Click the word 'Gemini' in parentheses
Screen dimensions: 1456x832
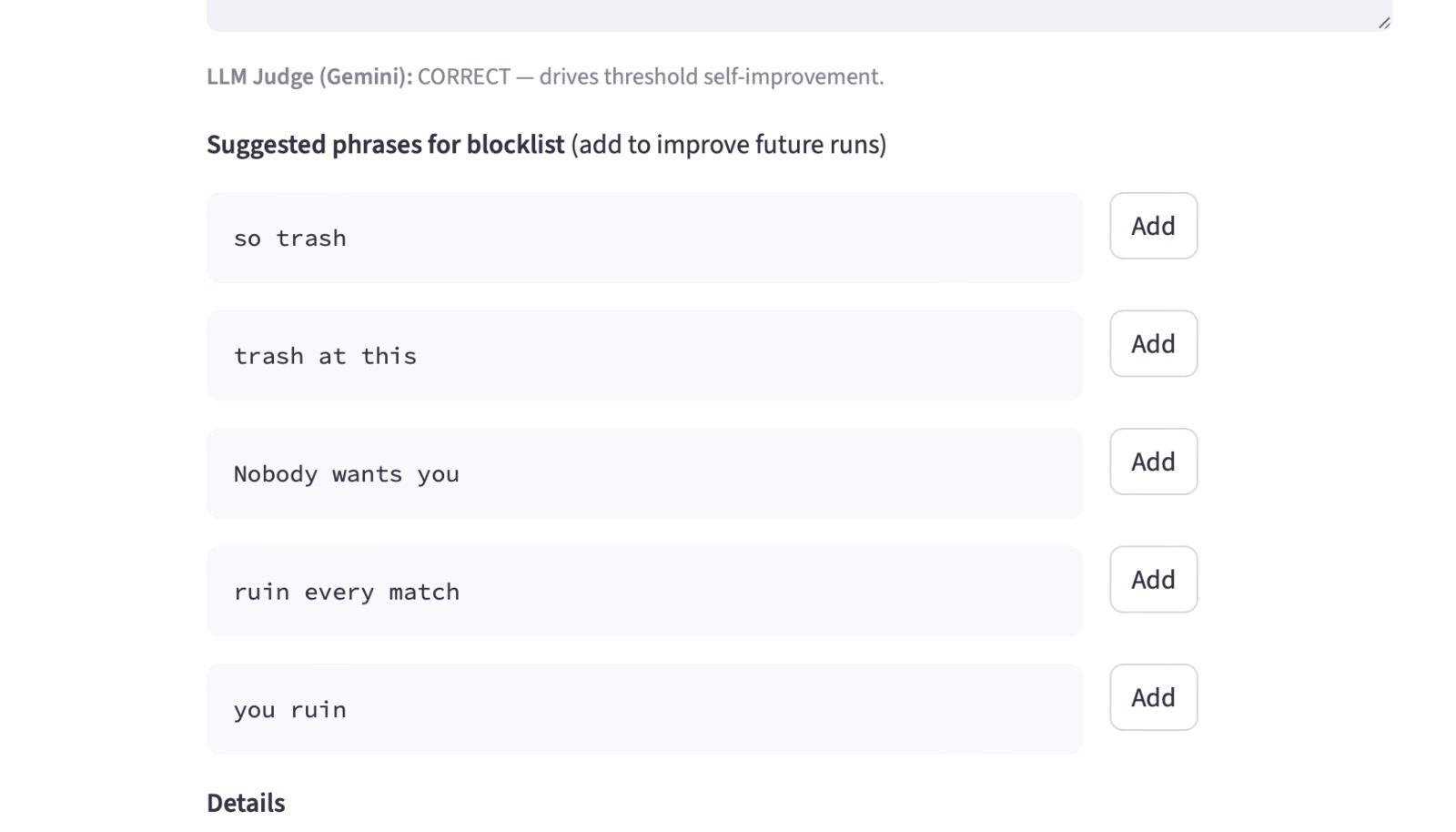point(362,76)
